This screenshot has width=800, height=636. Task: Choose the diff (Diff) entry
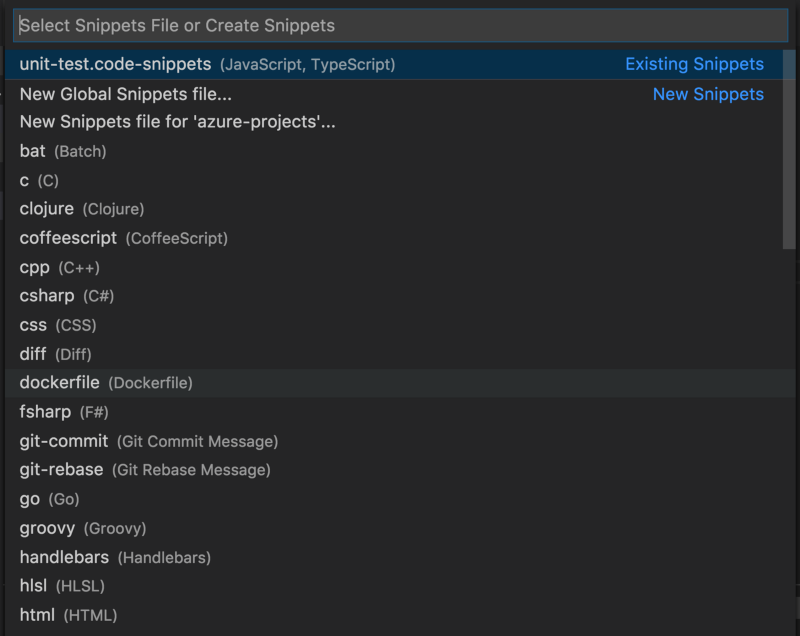point(55,355)
